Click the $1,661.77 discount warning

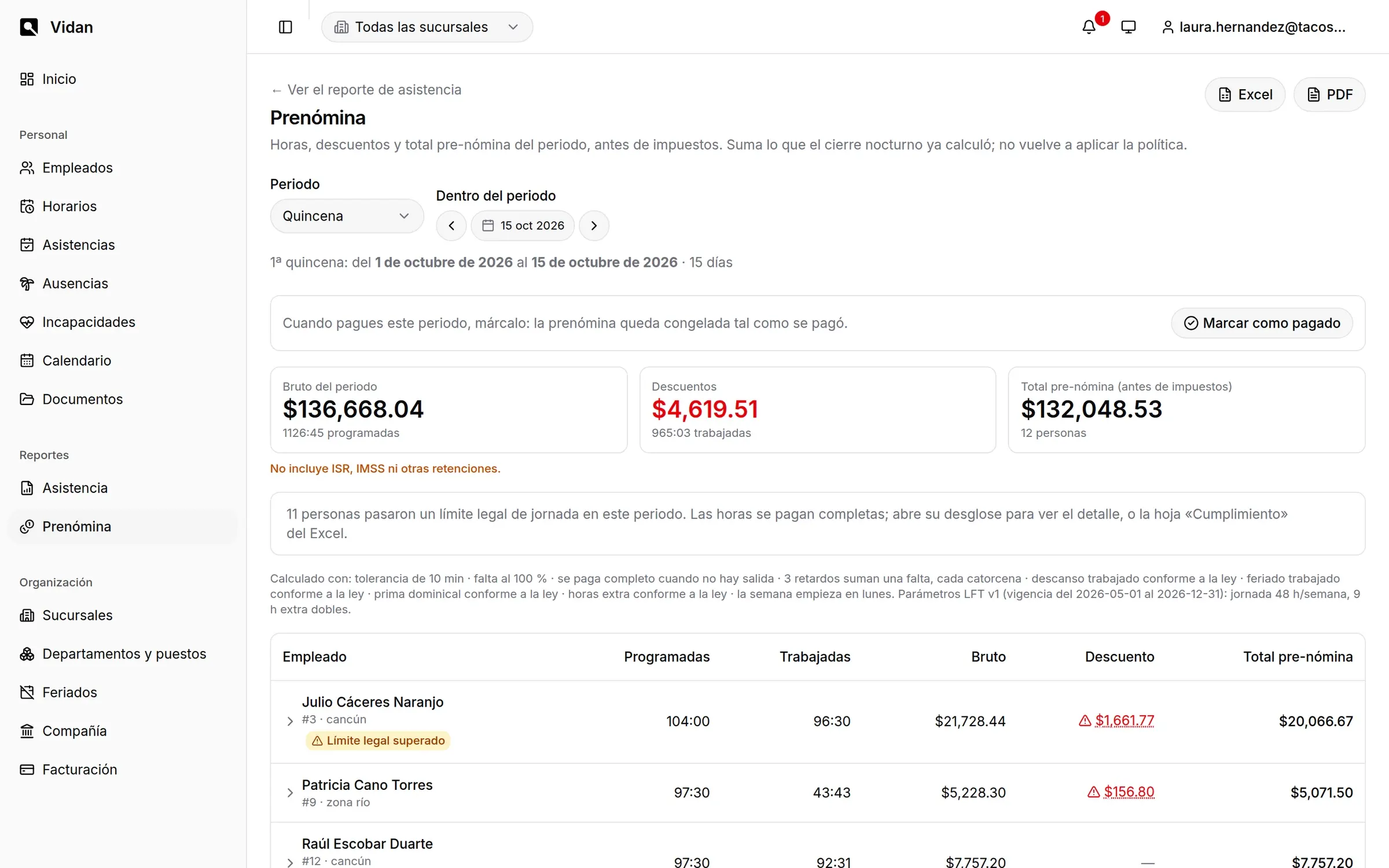click(x=1116, y=720)
